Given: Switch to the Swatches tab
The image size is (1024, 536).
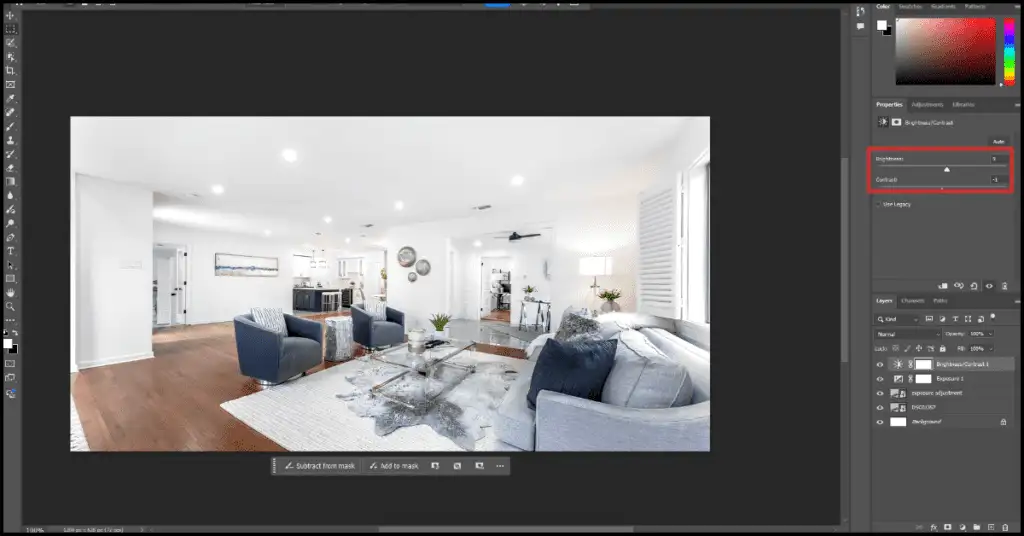Looking at the screenshot, I should pos(910,6).
